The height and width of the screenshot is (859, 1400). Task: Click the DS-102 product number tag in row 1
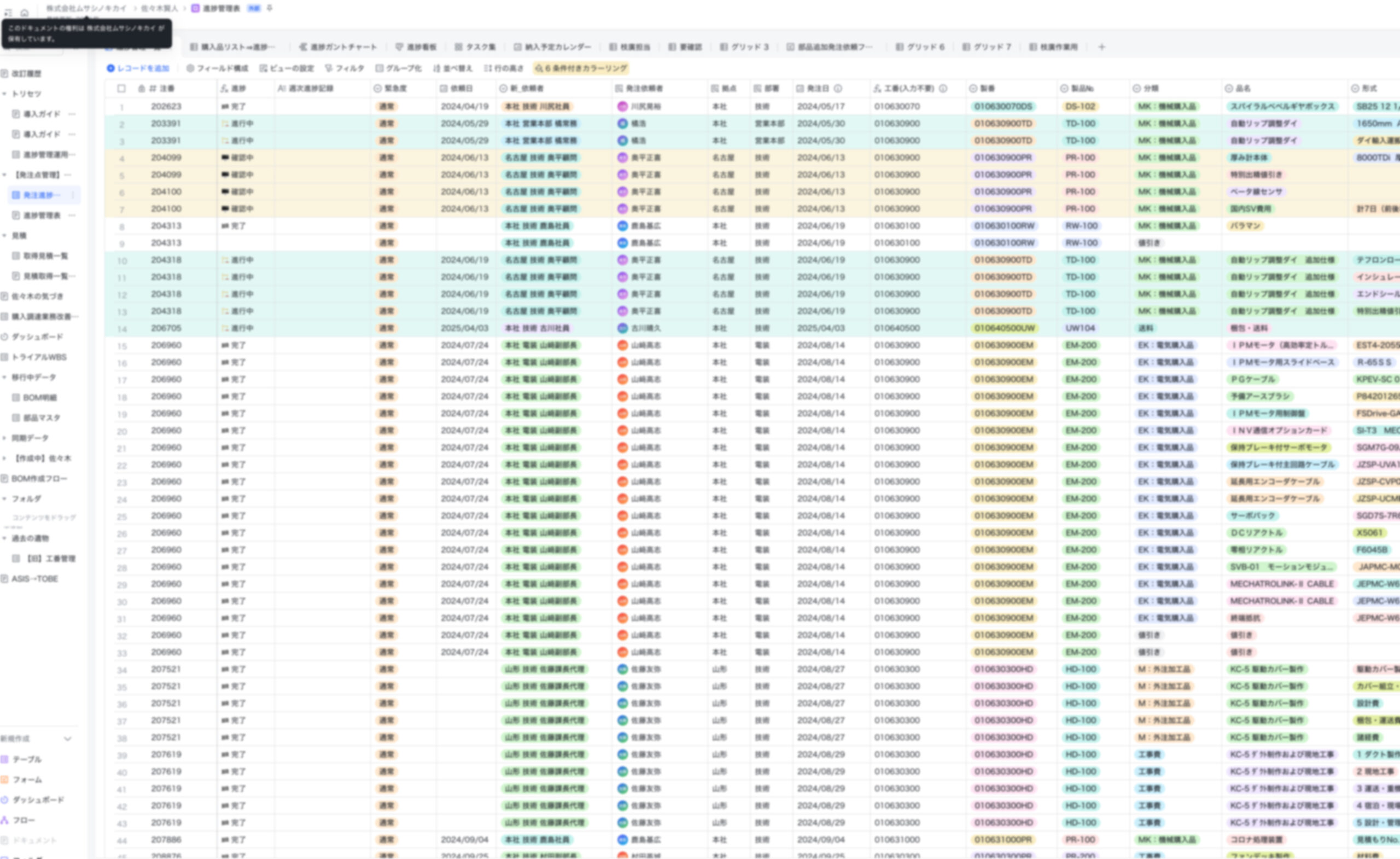1080,106
